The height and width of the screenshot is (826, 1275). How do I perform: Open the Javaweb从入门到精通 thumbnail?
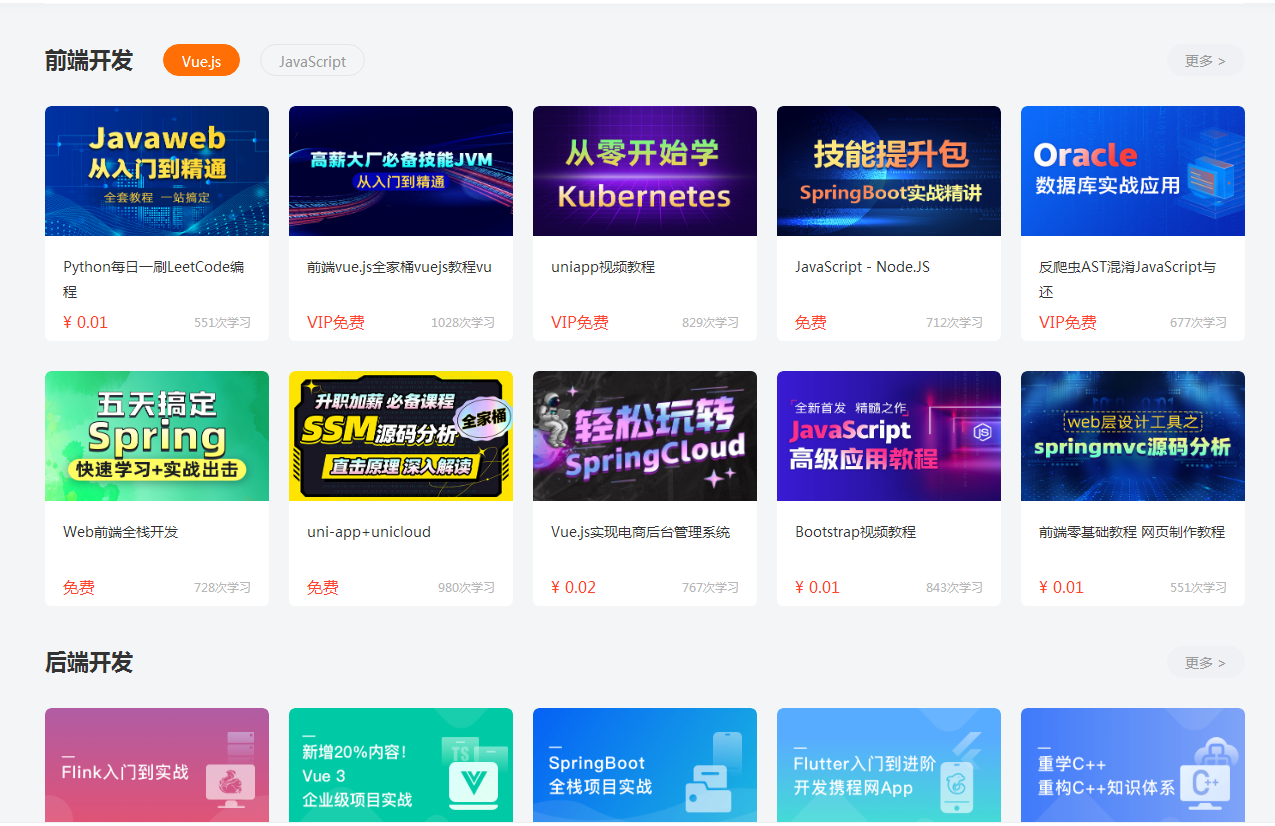click(x=157, y=171)
